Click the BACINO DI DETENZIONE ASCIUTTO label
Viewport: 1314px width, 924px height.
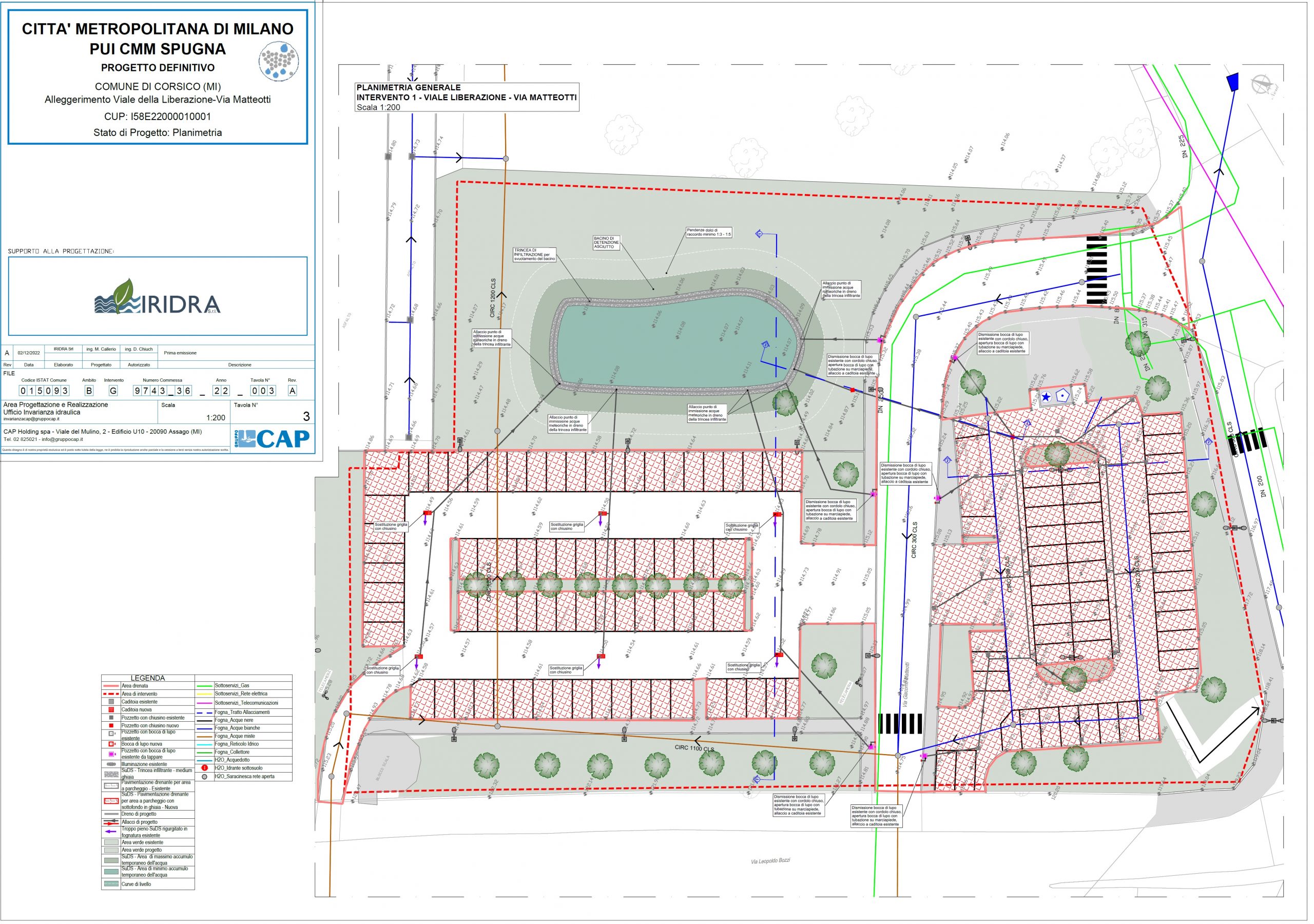click(606, 243)
